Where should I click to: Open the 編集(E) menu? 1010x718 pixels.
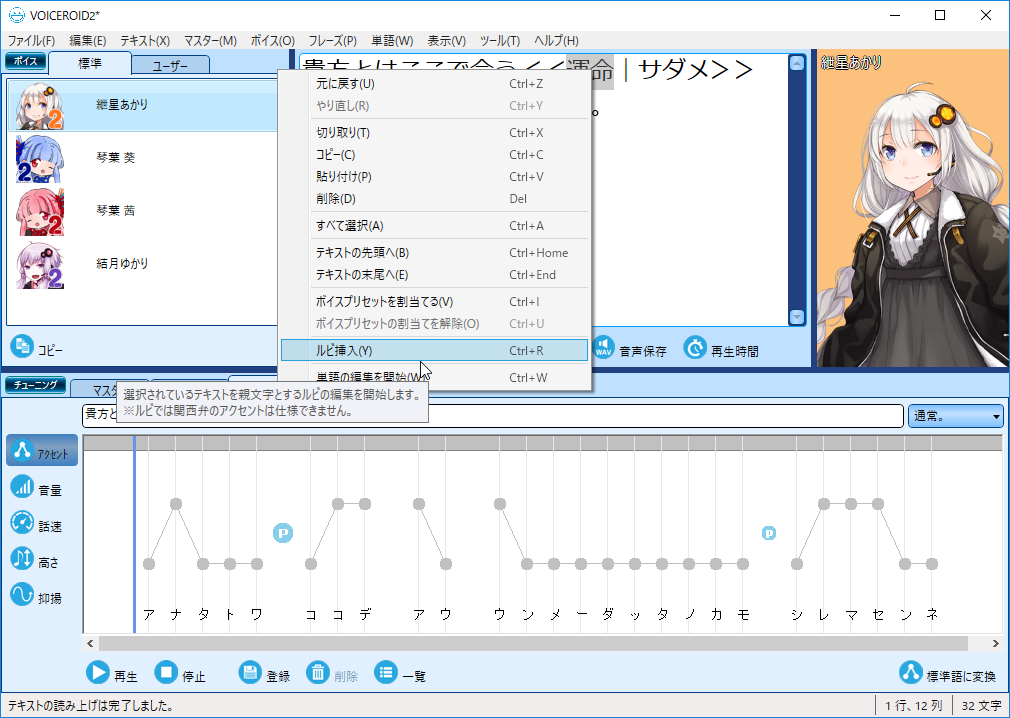pos(88,41)
